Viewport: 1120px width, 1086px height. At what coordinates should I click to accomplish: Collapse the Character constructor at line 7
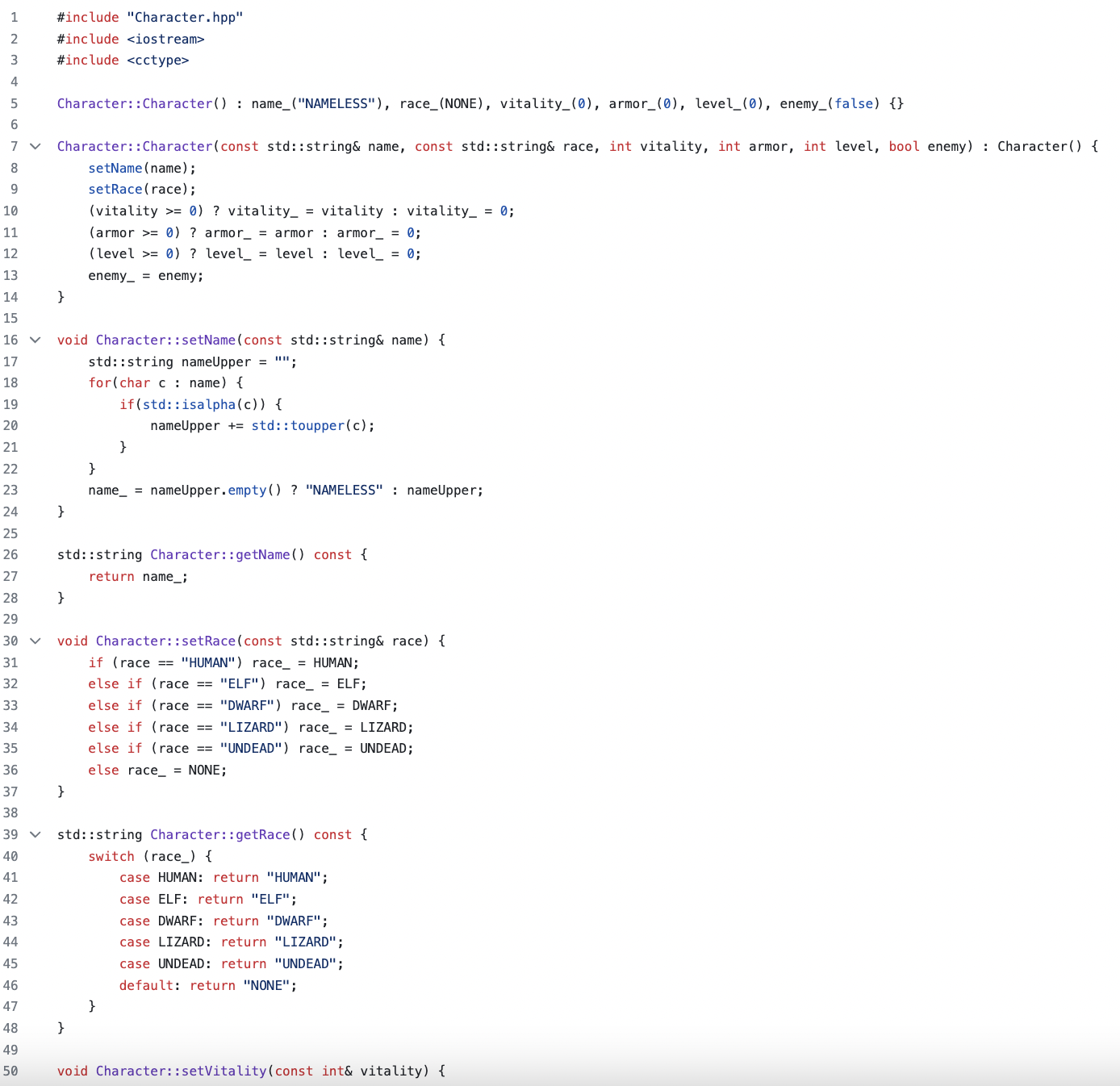point(36,147)
